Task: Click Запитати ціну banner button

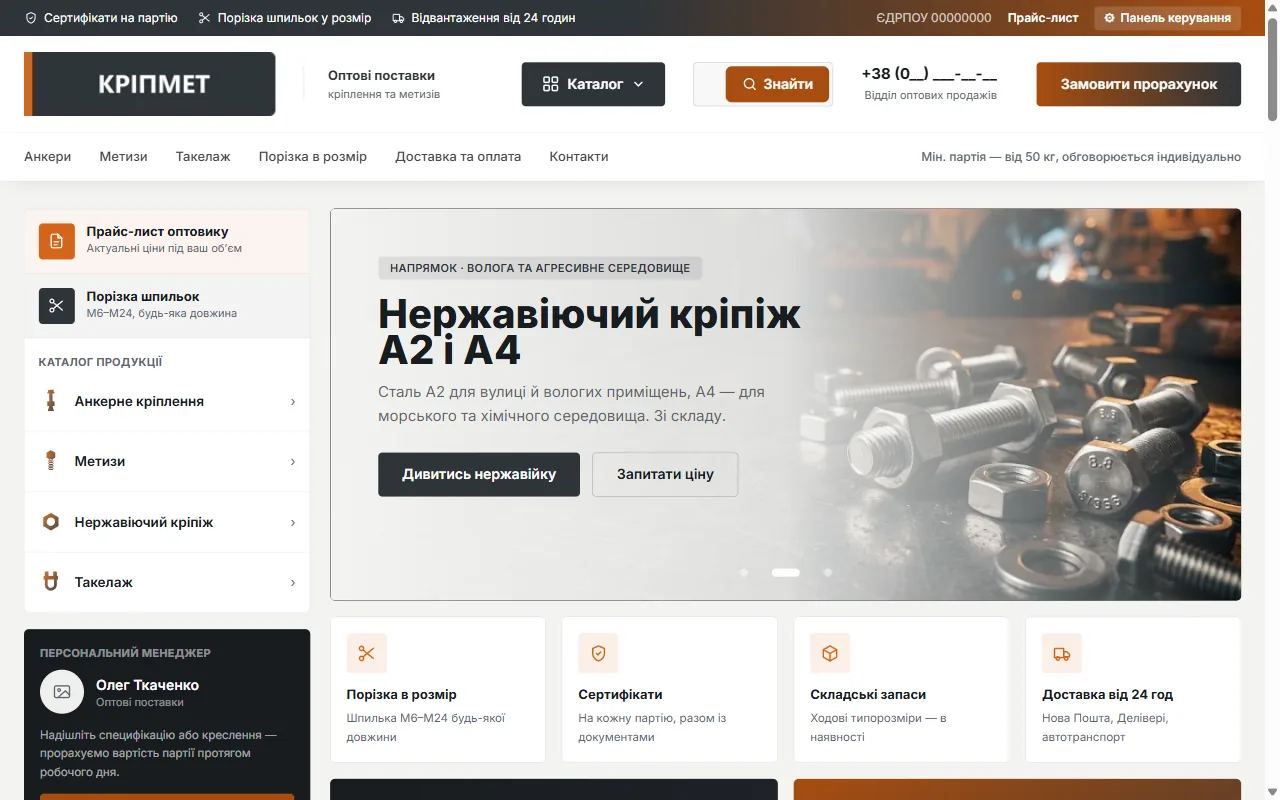Action: click(x=665, y=474)
